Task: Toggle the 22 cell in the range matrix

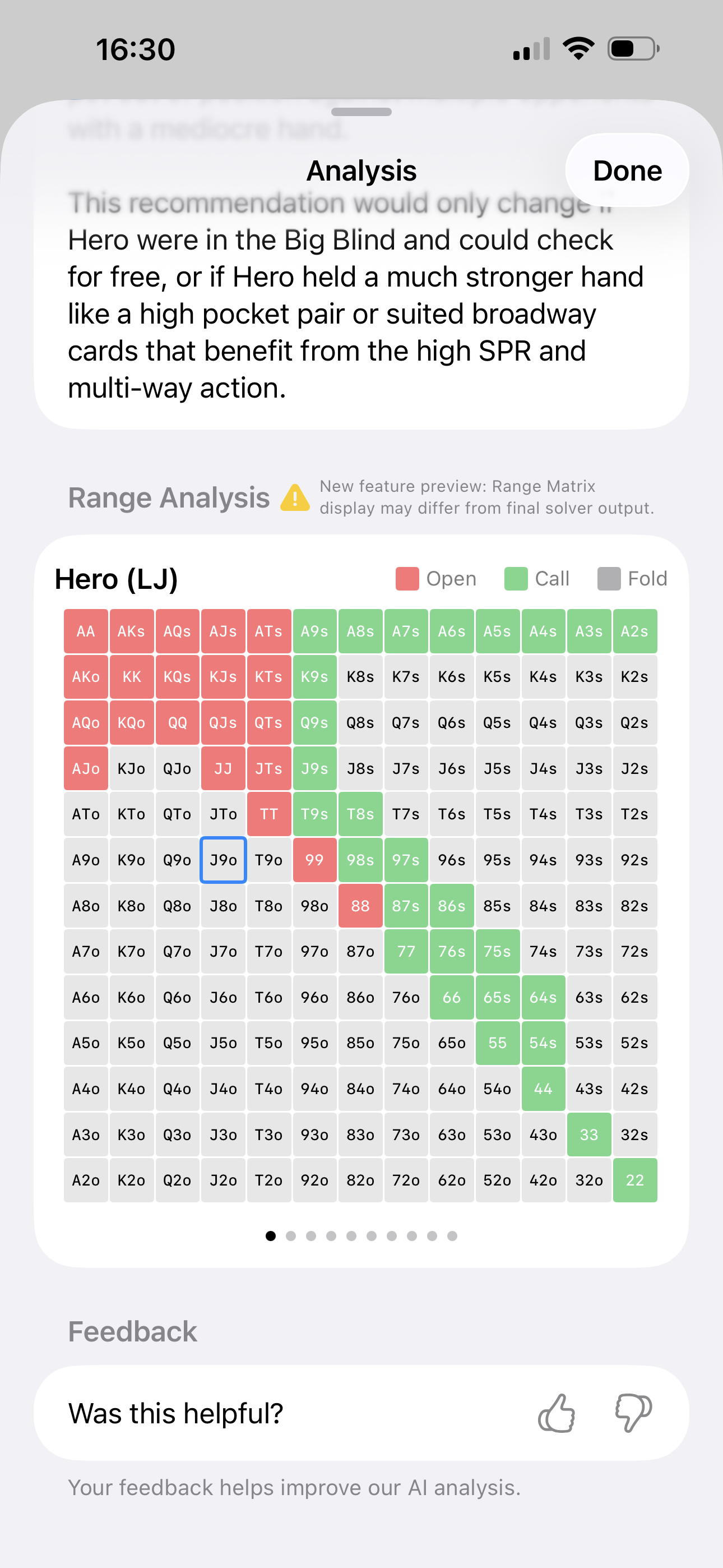Action: [635, 1180]
